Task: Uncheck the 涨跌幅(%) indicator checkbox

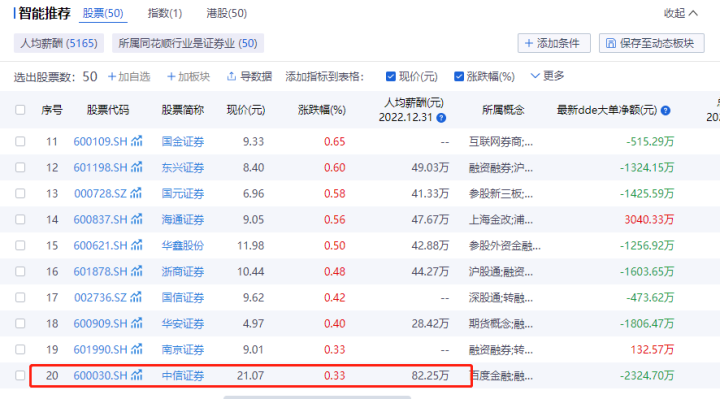Action: click(459, 76)
